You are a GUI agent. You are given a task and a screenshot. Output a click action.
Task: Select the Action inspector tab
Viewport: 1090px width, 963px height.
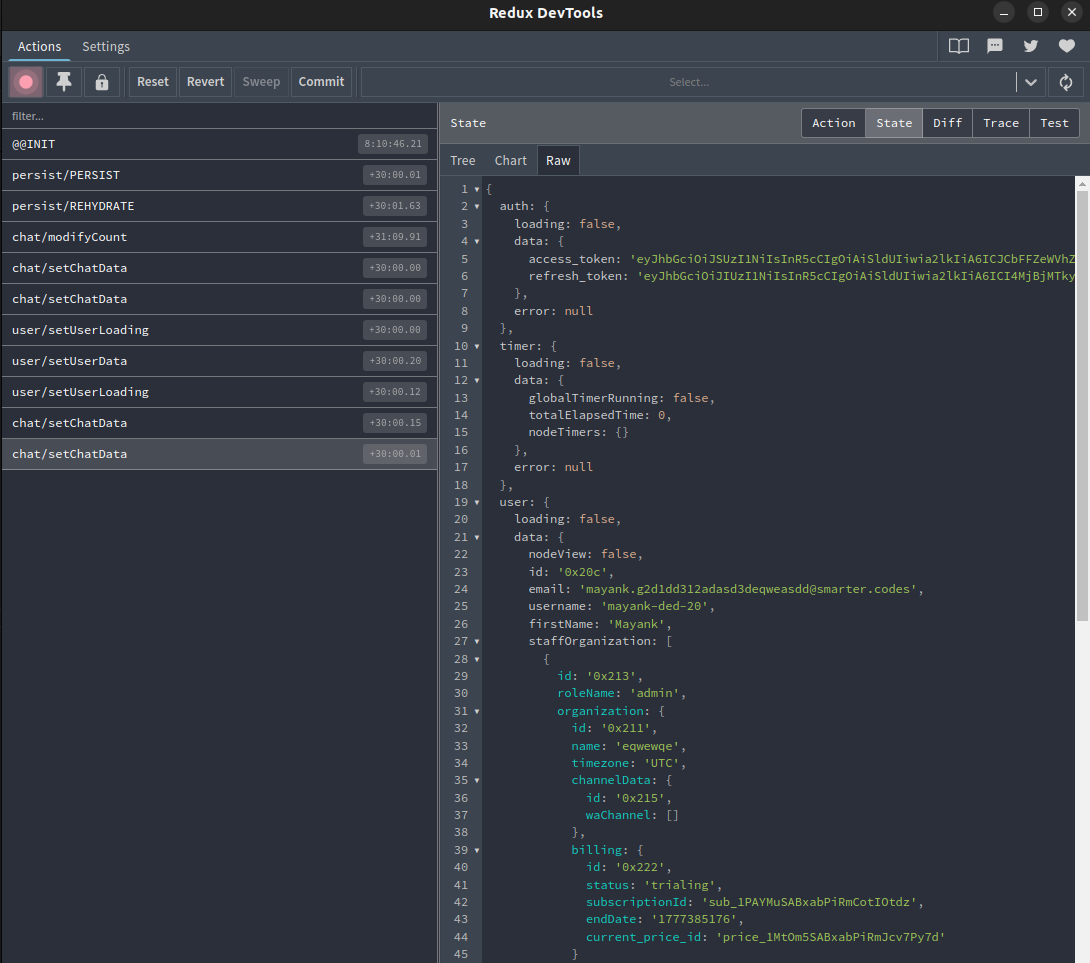[x=833, y=123]
